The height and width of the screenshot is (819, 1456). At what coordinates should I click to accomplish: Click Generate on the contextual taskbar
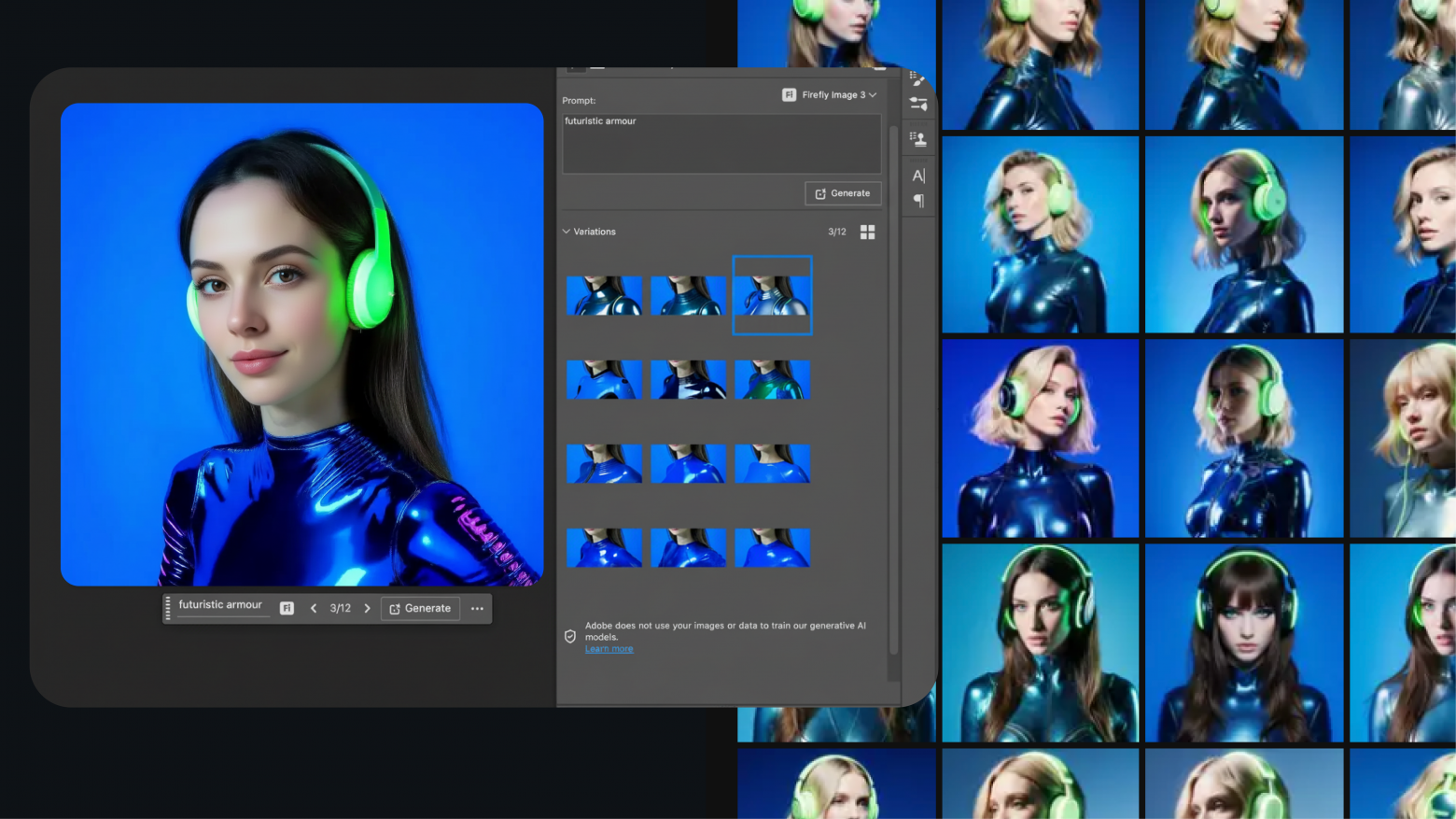pyautogui.click(x=420, y=608)
